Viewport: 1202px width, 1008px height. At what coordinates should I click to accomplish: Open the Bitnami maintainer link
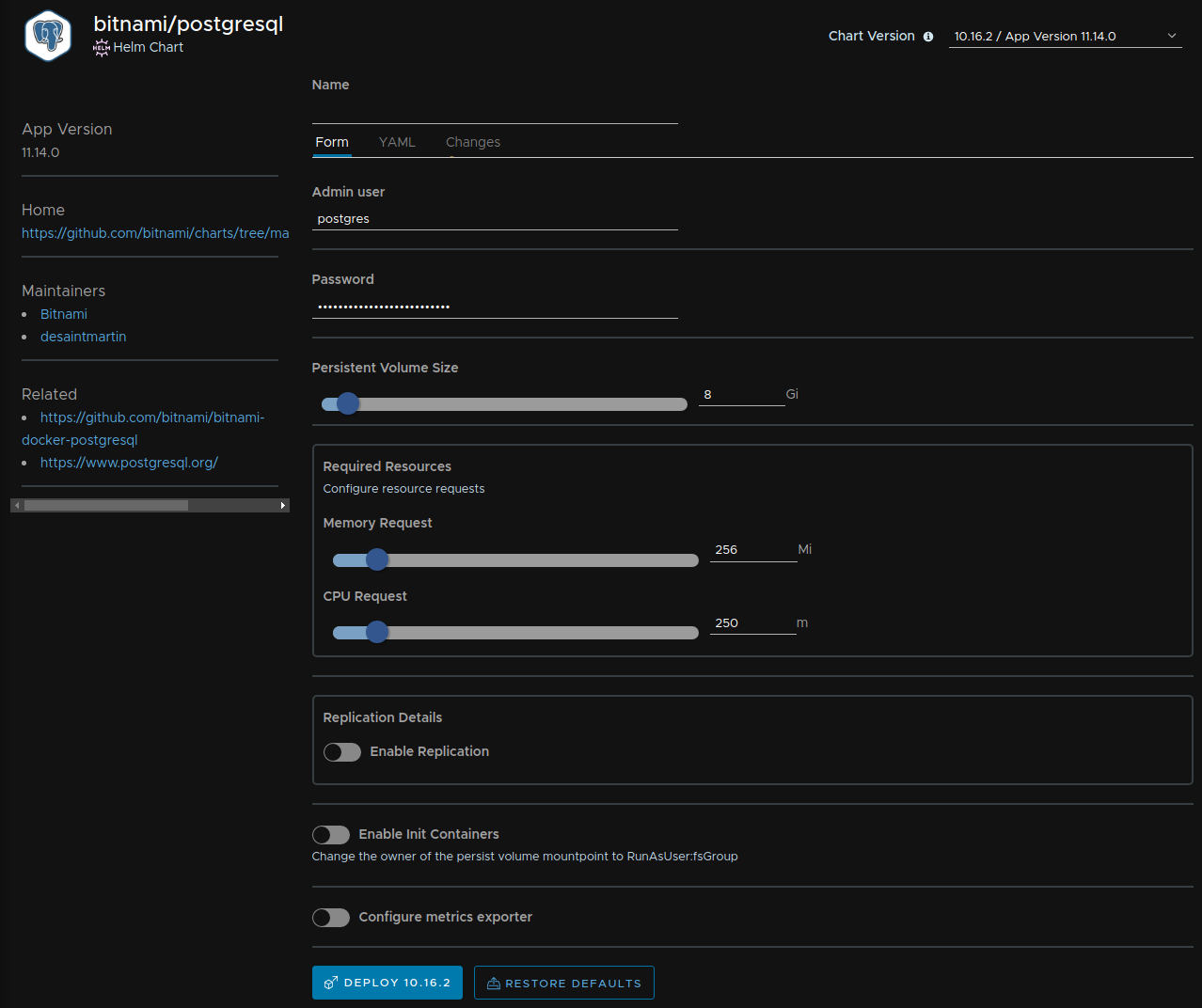point(64,314)
